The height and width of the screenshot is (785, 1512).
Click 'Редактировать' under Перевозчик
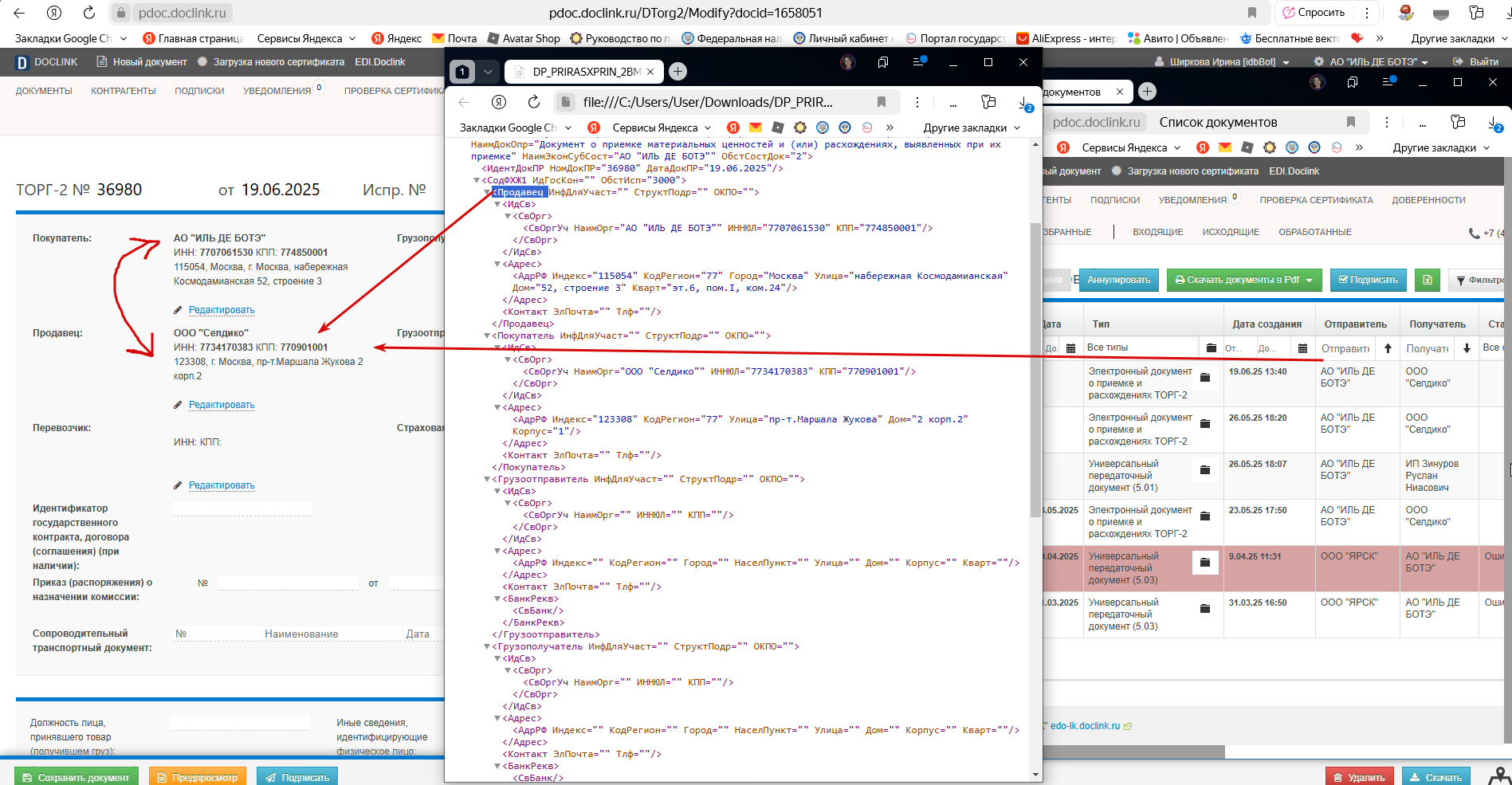222,485
